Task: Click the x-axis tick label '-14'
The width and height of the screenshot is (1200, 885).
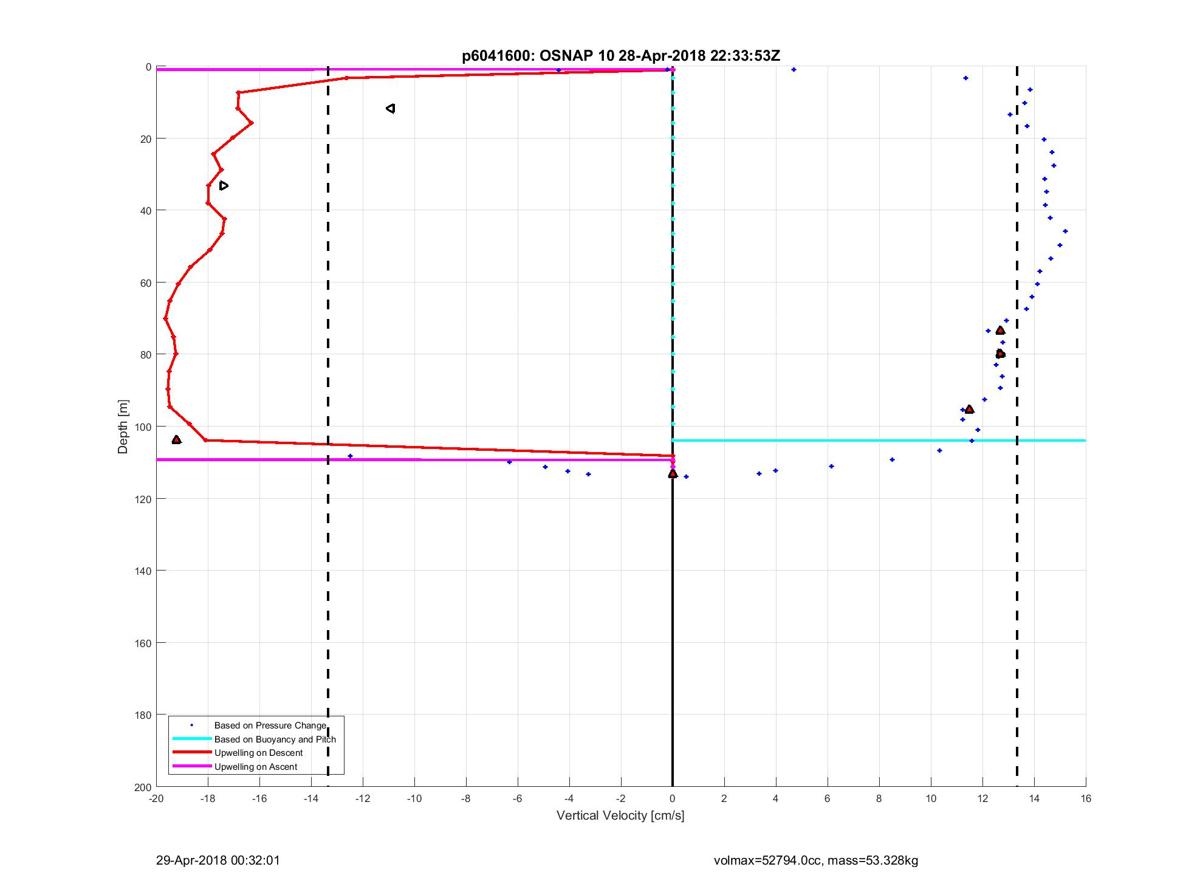Action: coord(311,799)
